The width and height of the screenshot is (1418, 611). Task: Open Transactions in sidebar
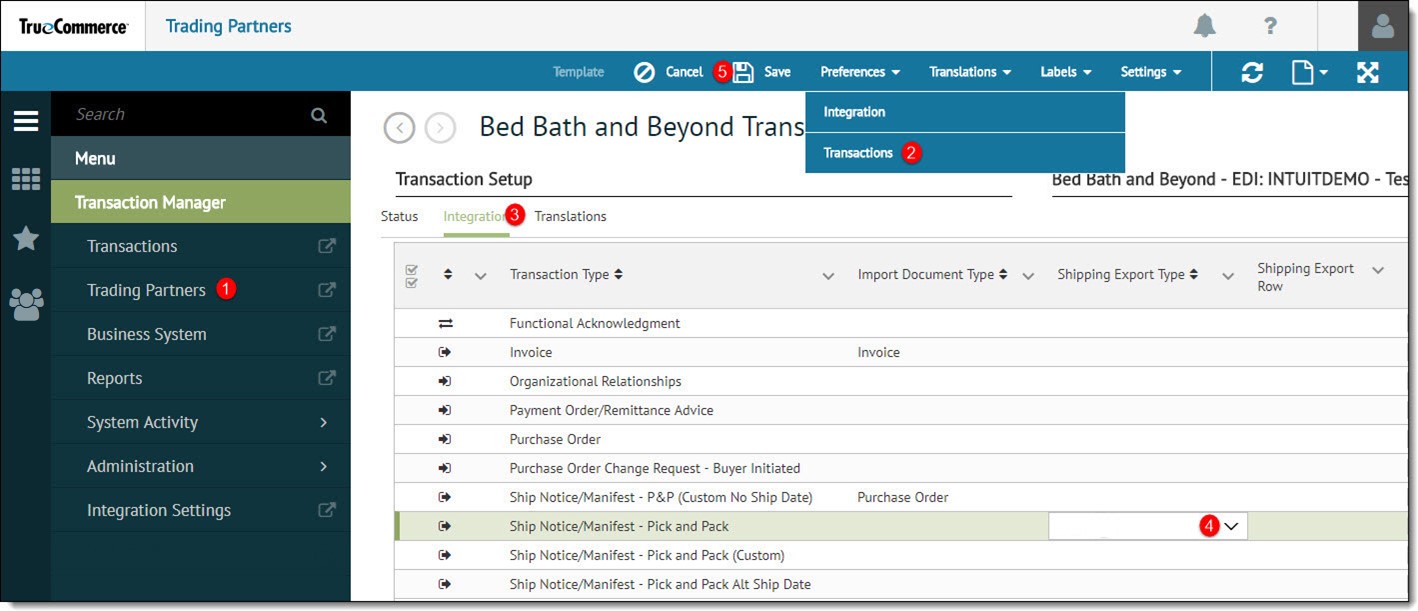point(132,246)
